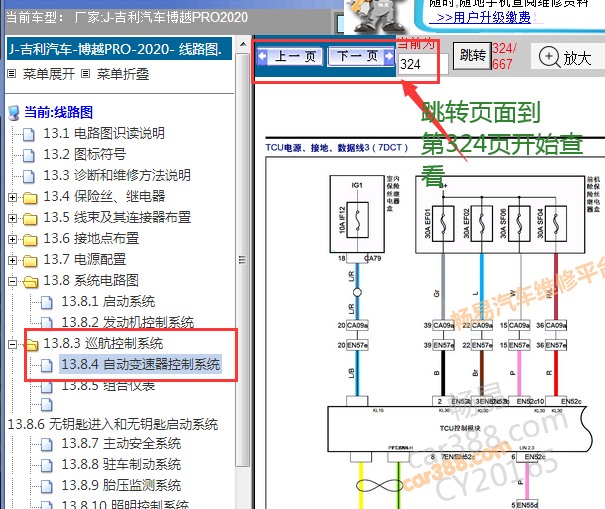Click the mechanic mascot image at top
This screenshot has height=509, width=605.
[x=376, y=15]
